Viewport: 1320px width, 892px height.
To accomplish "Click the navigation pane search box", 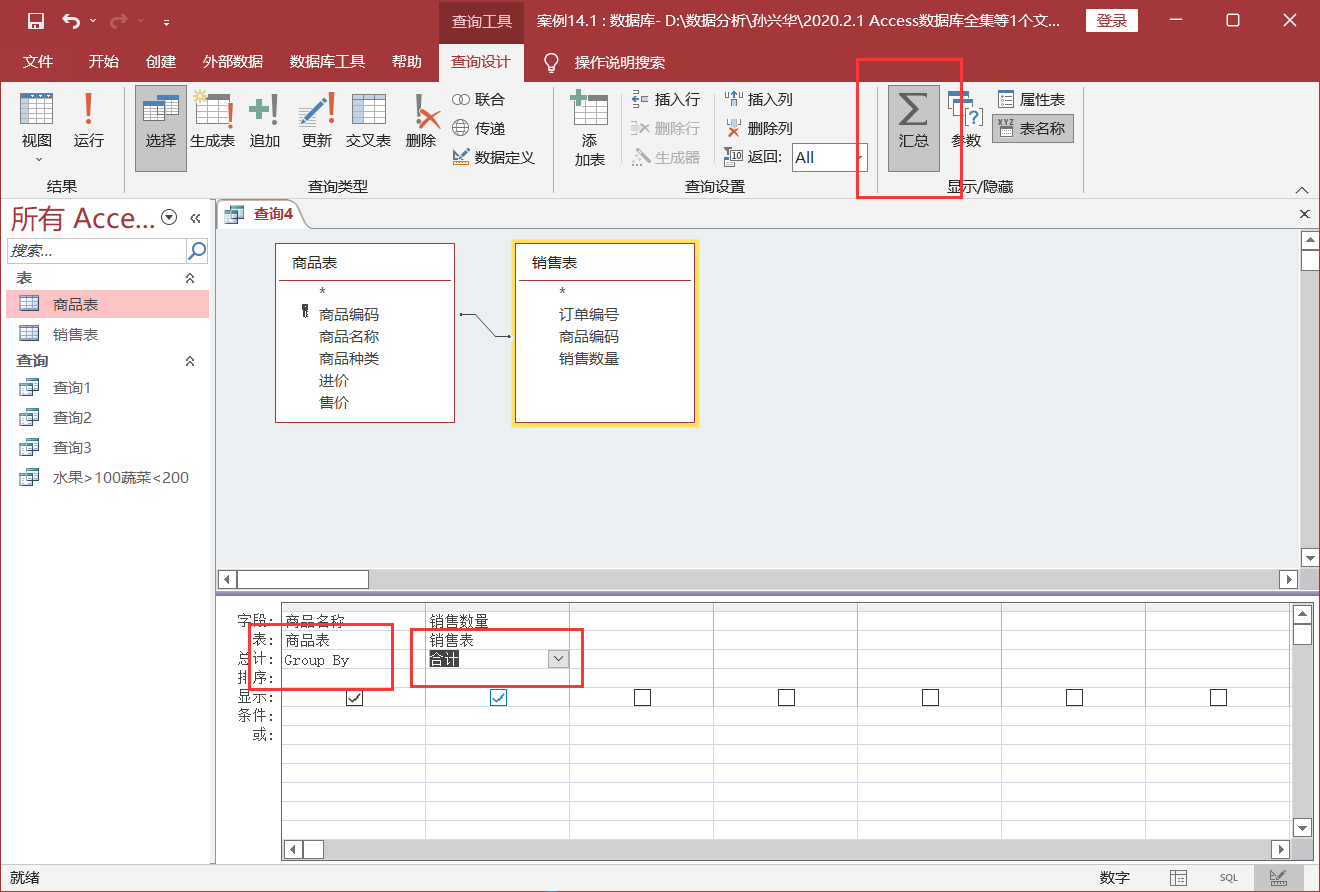I will pos(97,250).
